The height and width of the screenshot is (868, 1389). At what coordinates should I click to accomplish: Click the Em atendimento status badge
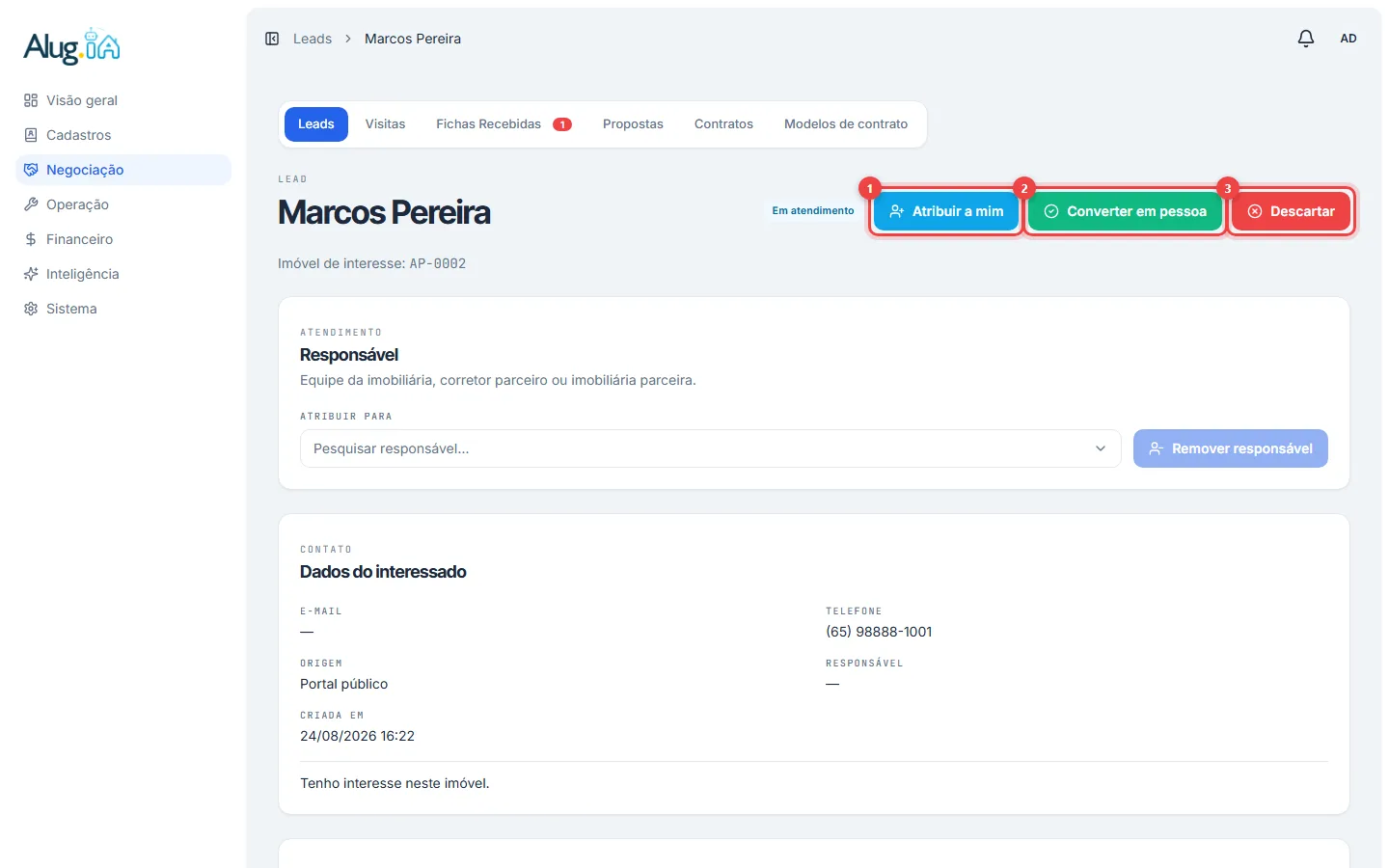[813, 210]
